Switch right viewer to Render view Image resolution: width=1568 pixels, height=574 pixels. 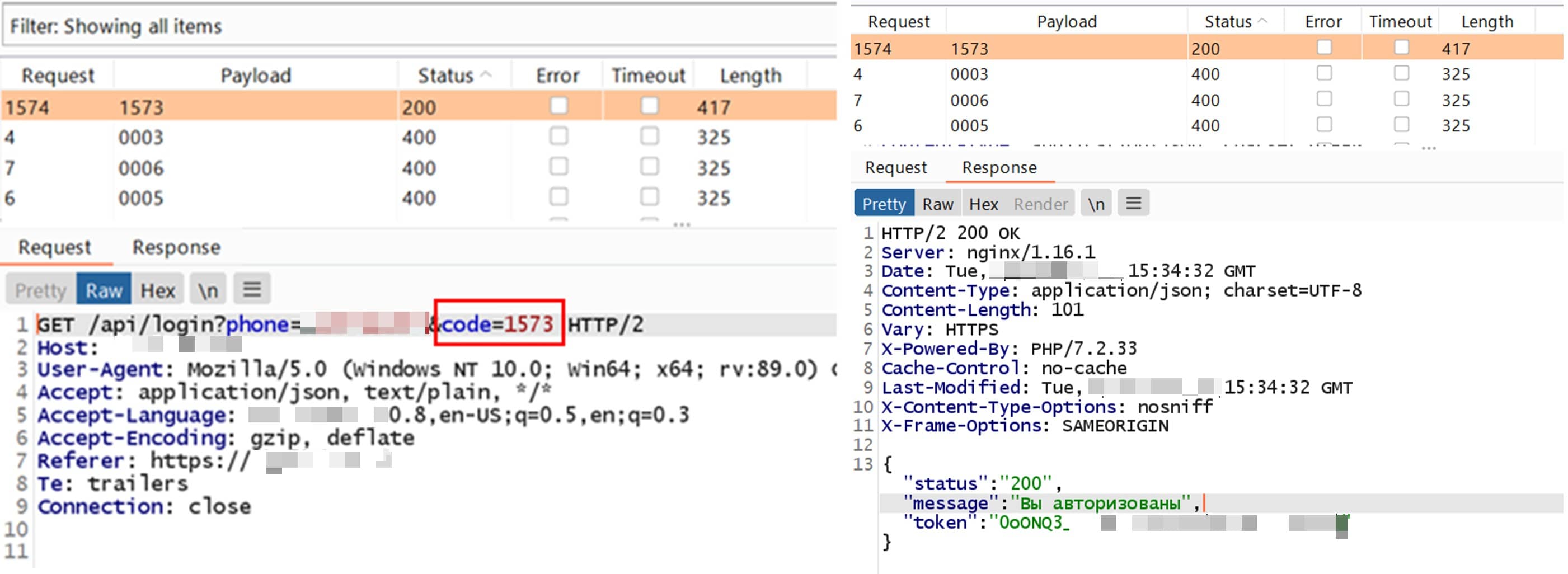(x=1040, y=204)
